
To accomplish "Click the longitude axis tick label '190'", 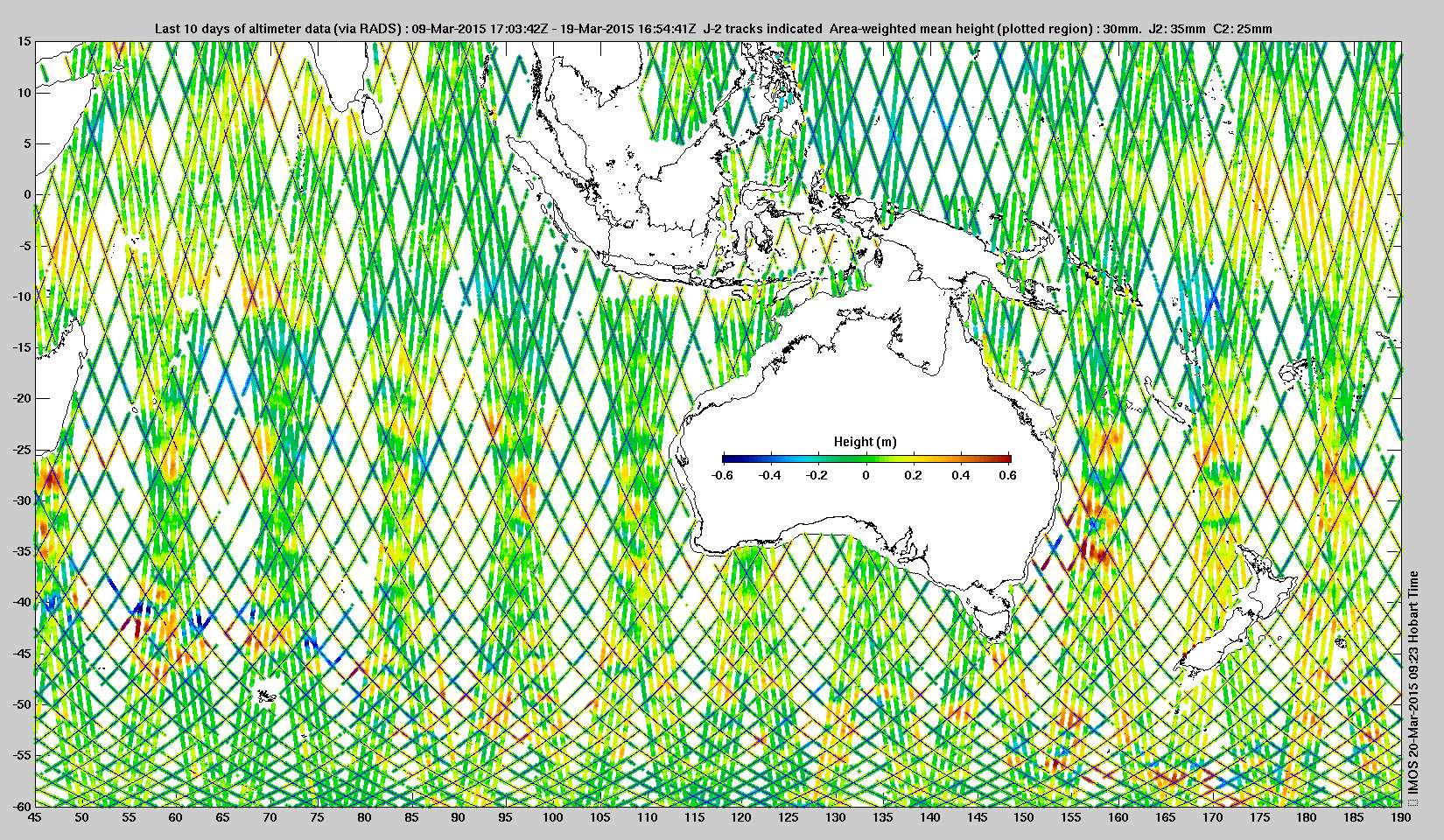I will pyautogui.click(x=1400, y=817).
